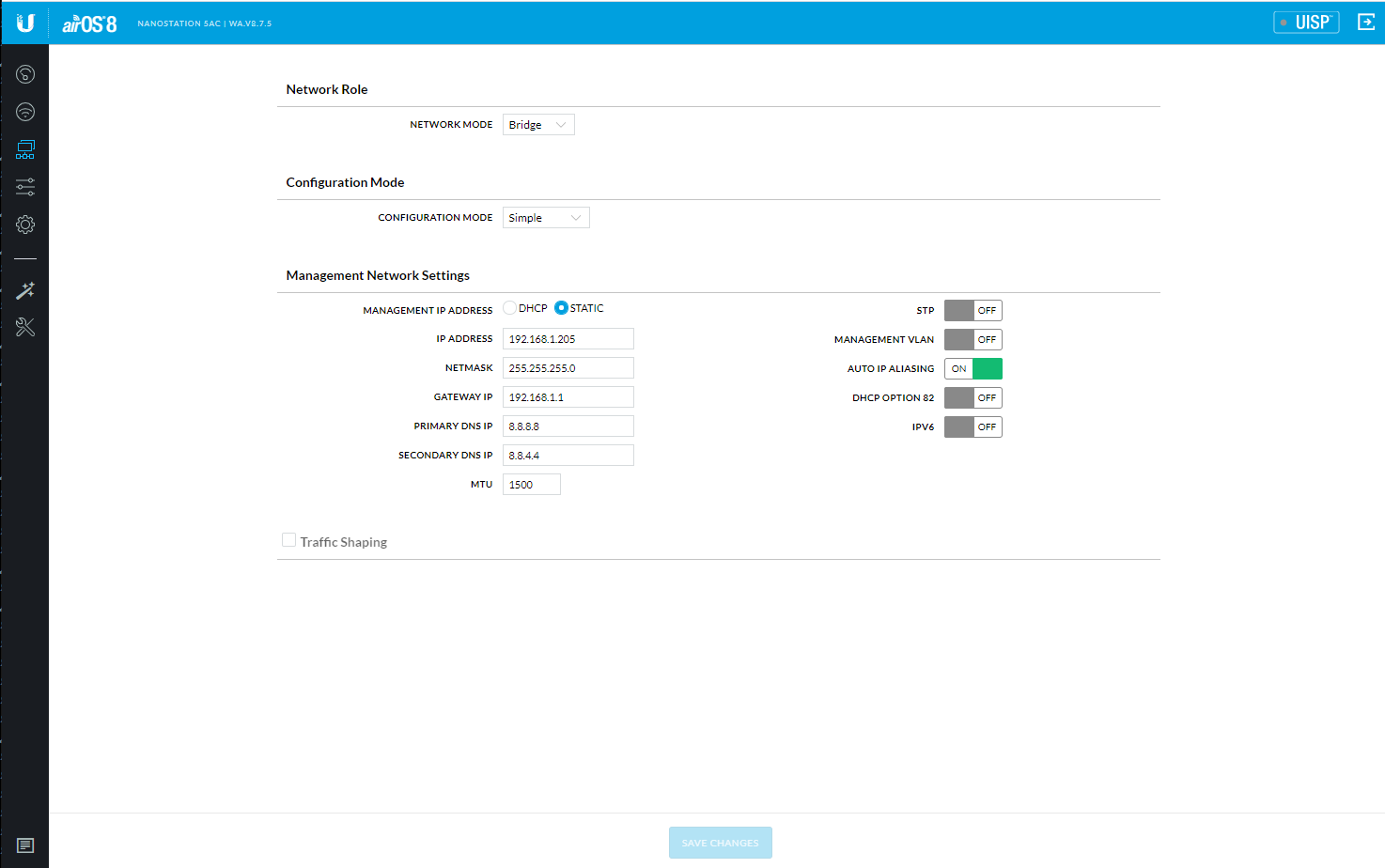Enable the Traffic Shaping checkbox
Screen dimensions: 1385x868
(x=289, y=540)
